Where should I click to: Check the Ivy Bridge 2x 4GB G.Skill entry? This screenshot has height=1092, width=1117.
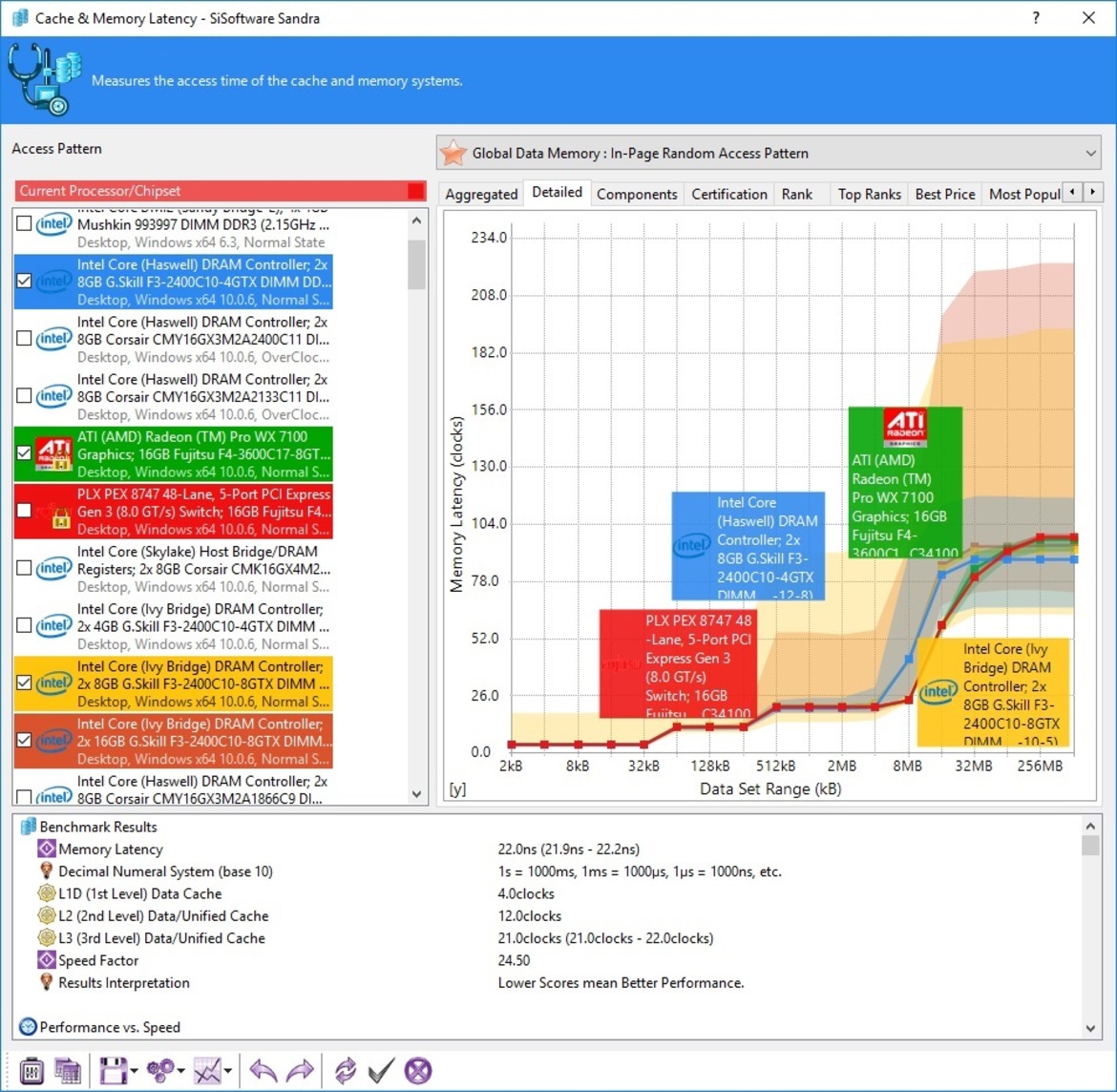24,625
